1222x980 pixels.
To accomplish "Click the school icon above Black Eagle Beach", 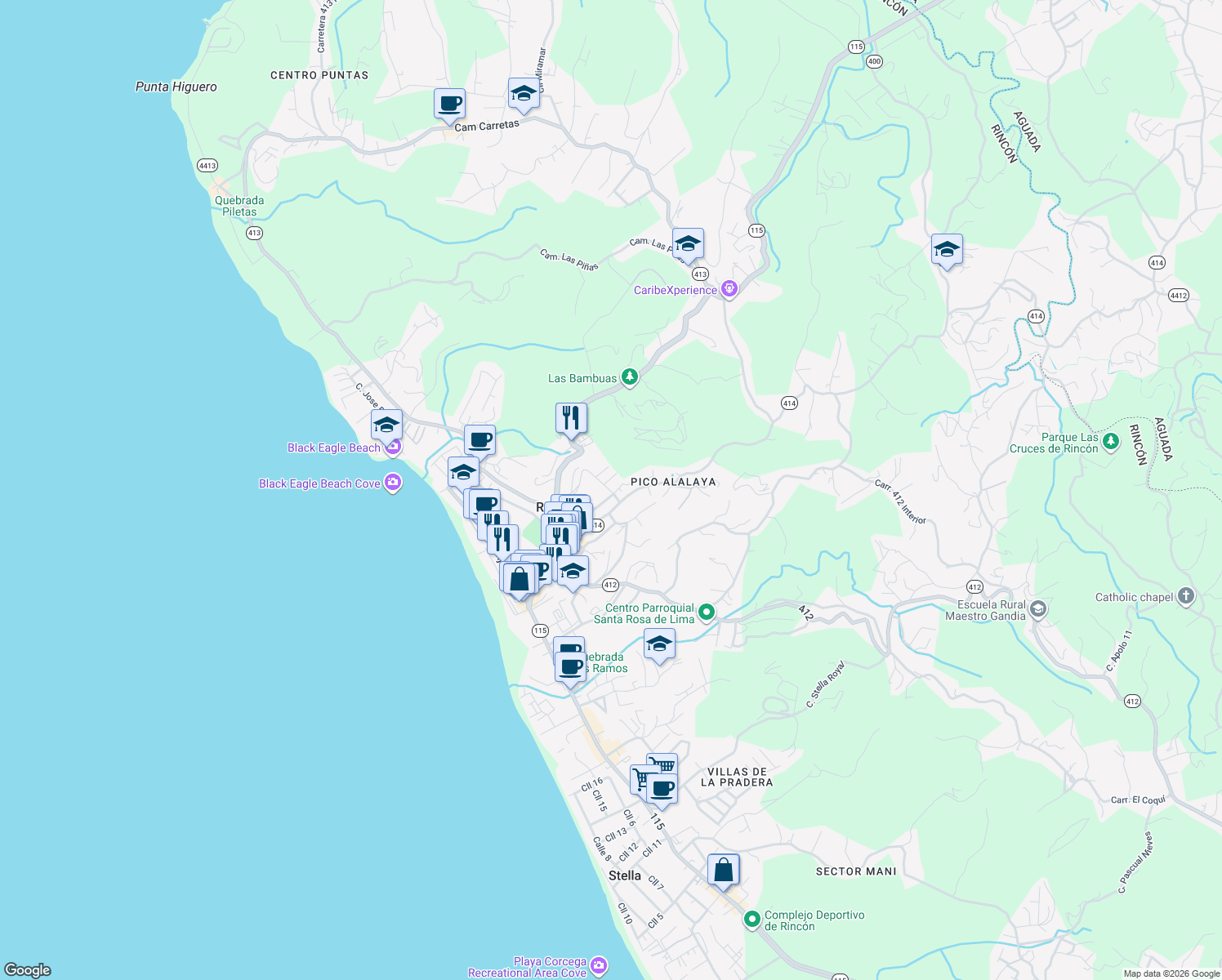I will pyautogui.click(x=387, y=425).
